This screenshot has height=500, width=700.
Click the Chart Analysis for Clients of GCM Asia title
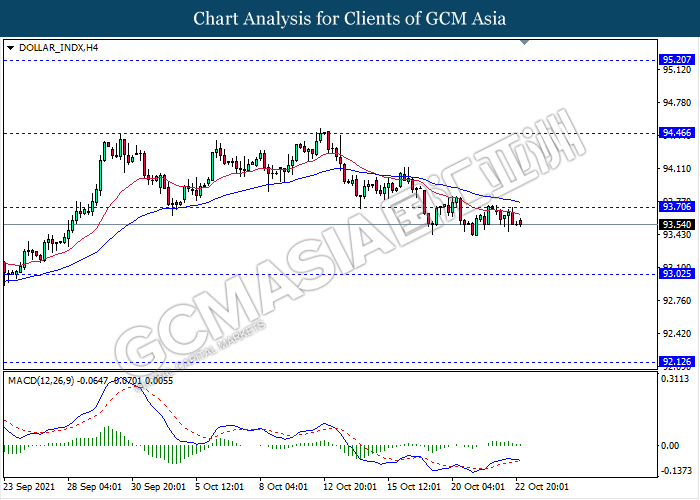pos(350,18)
